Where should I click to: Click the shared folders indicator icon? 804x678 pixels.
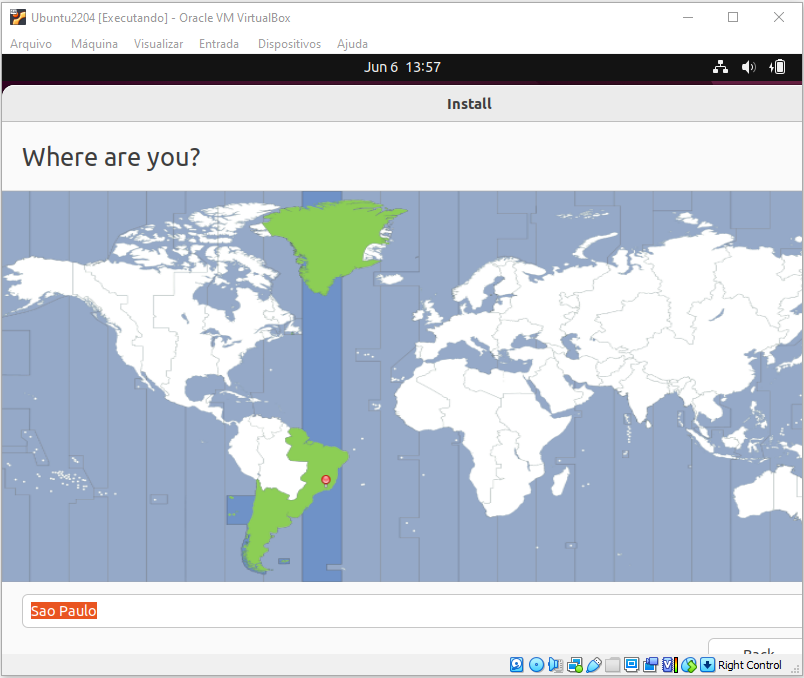(x=612, y=665)
